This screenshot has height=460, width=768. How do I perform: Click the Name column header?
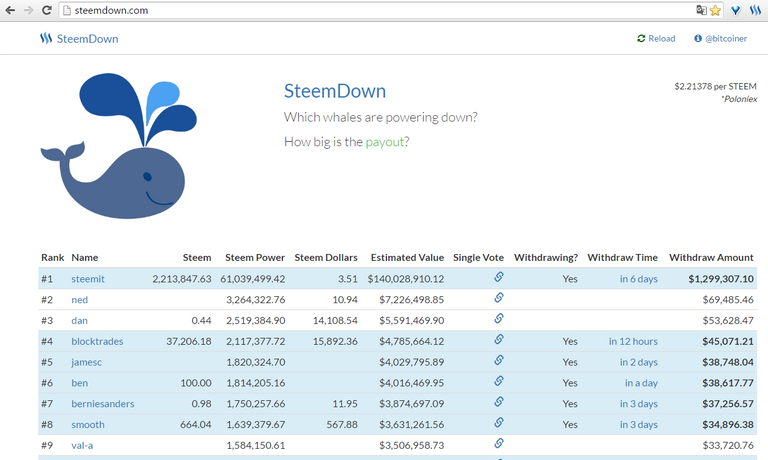point(85,258)
